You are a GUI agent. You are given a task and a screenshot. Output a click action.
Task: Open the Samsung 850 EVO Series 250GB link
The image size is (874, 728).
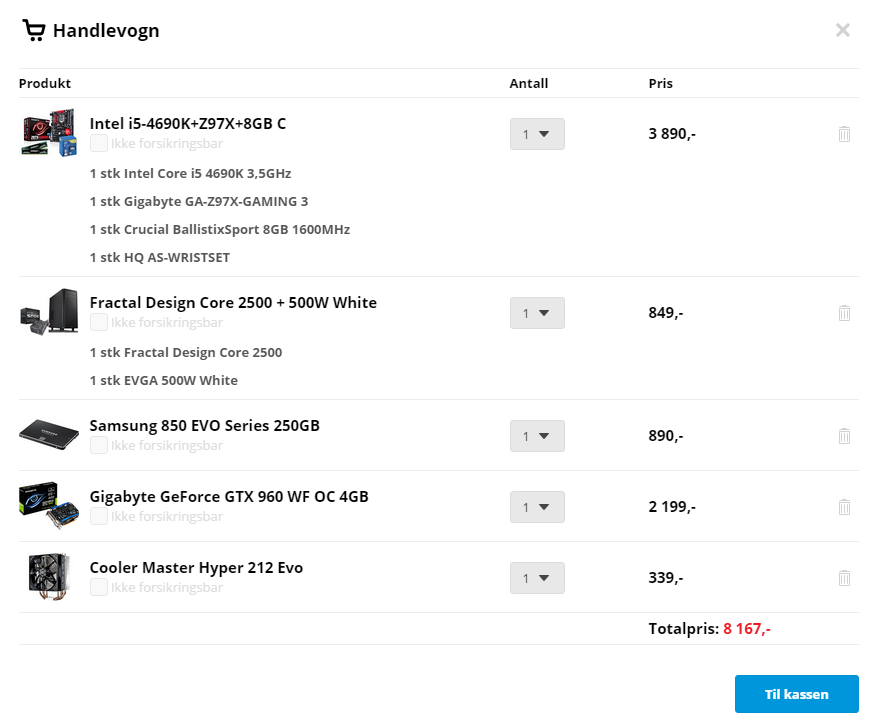205,425
